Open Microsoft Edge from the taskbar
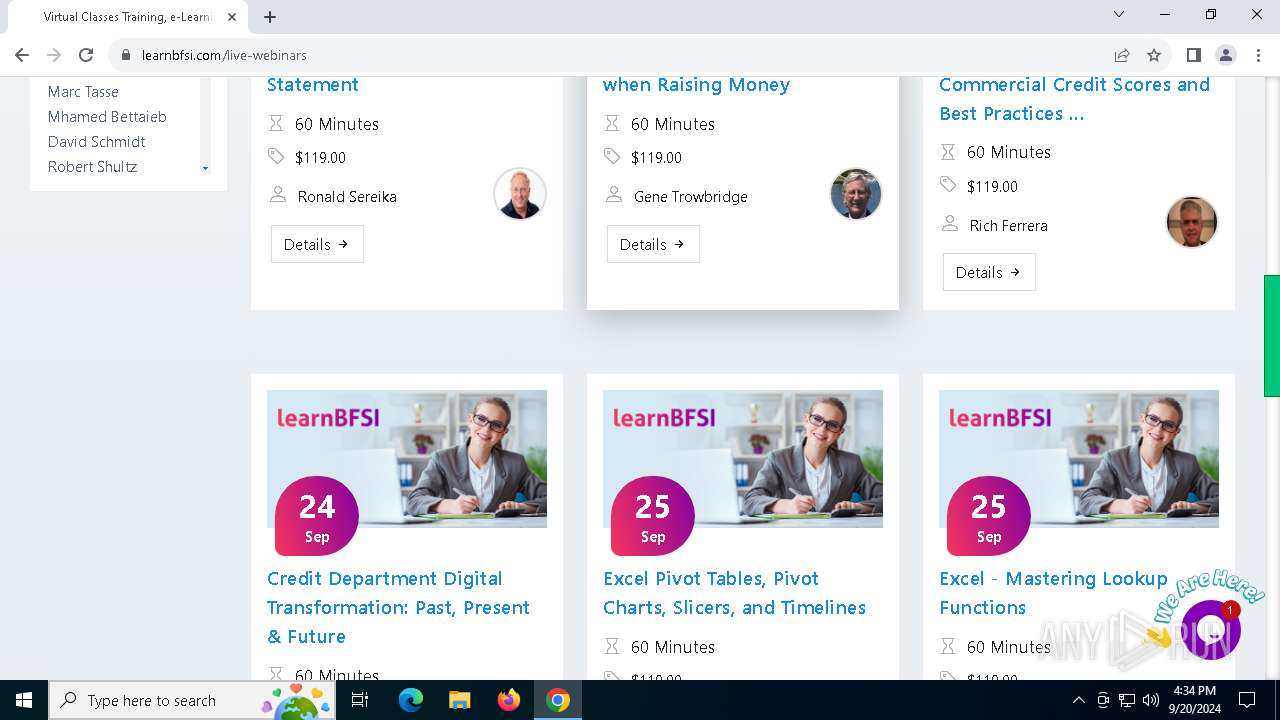1280x720 pixels. click(411, 700)
